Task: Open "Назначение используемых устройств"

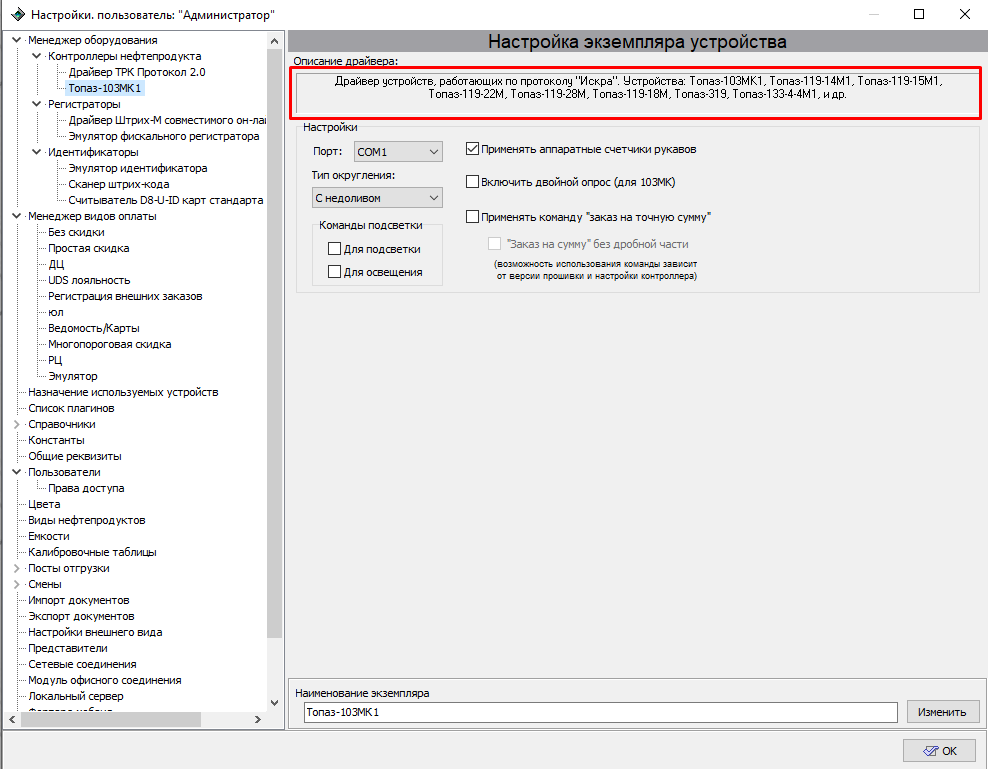Action: [x=124, y=392]
